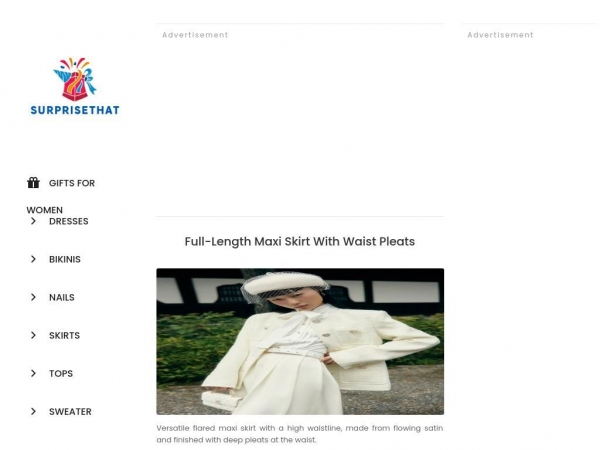The image size is (600, 450).
Task: Click the arrow icon beside SKIRTS
Action: pyautogui.click(x=33, y=335)
